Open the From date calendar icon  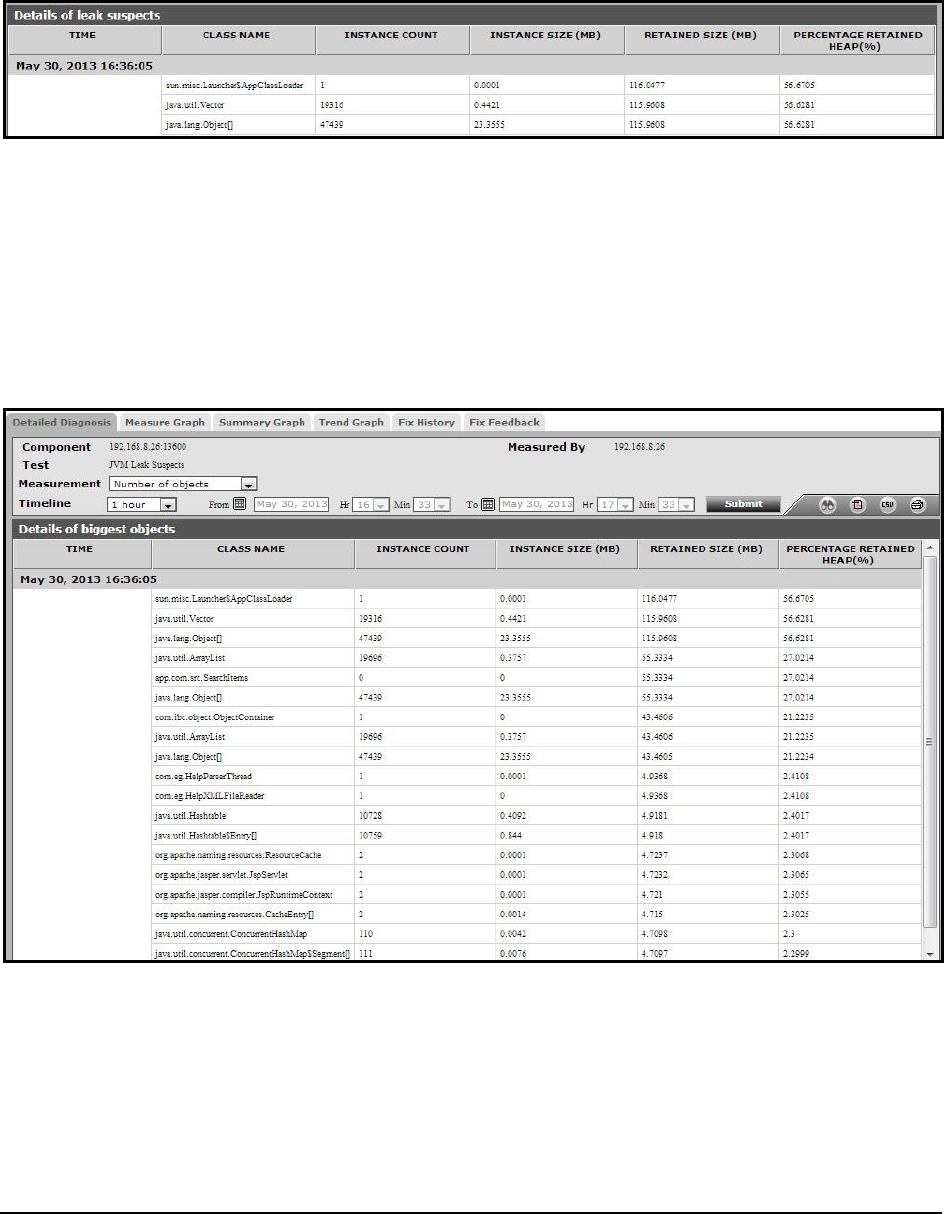coord(240,504)
